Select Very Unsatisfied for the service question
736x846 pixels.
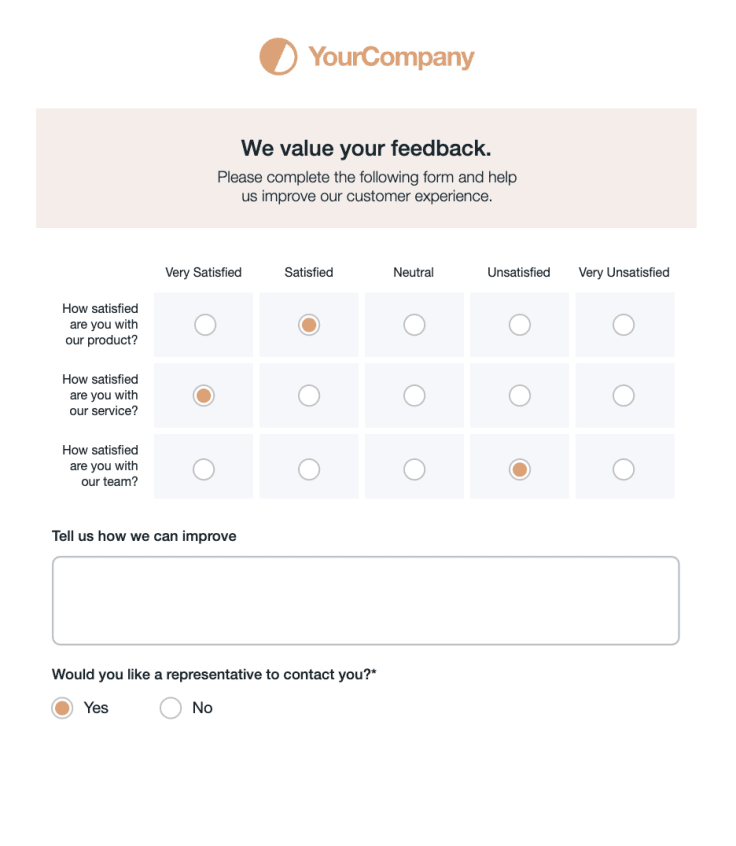click(x=624, y=395)
